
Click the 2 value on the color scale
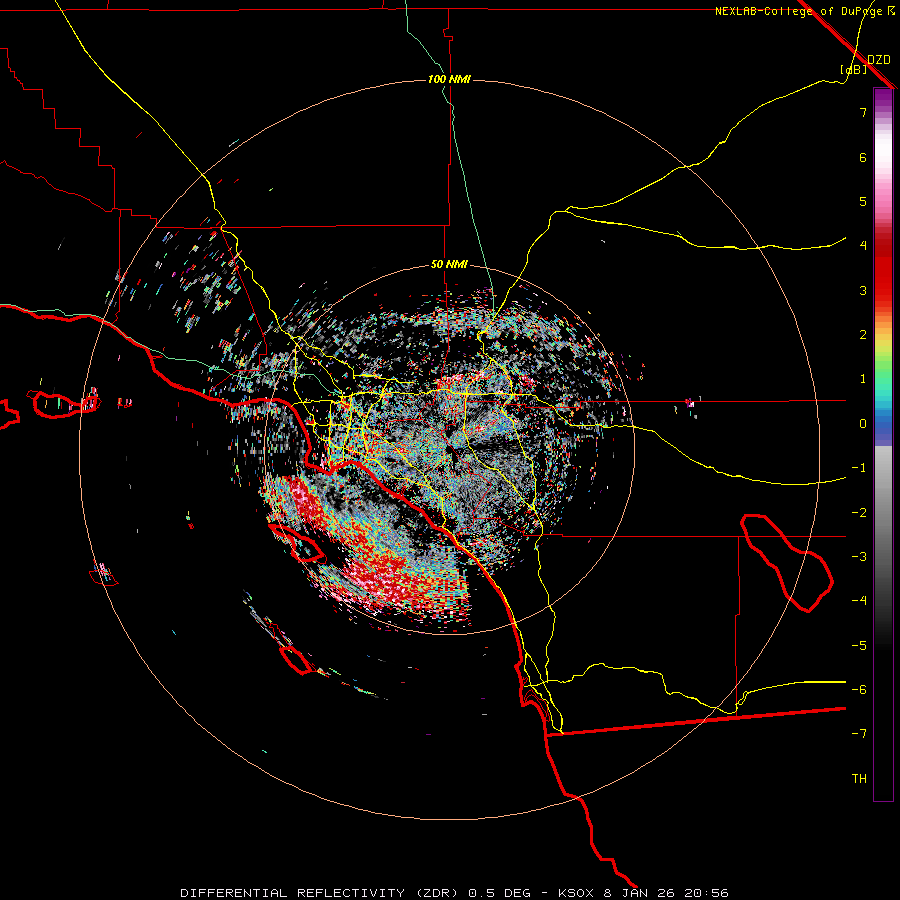(x=863, y=335)
